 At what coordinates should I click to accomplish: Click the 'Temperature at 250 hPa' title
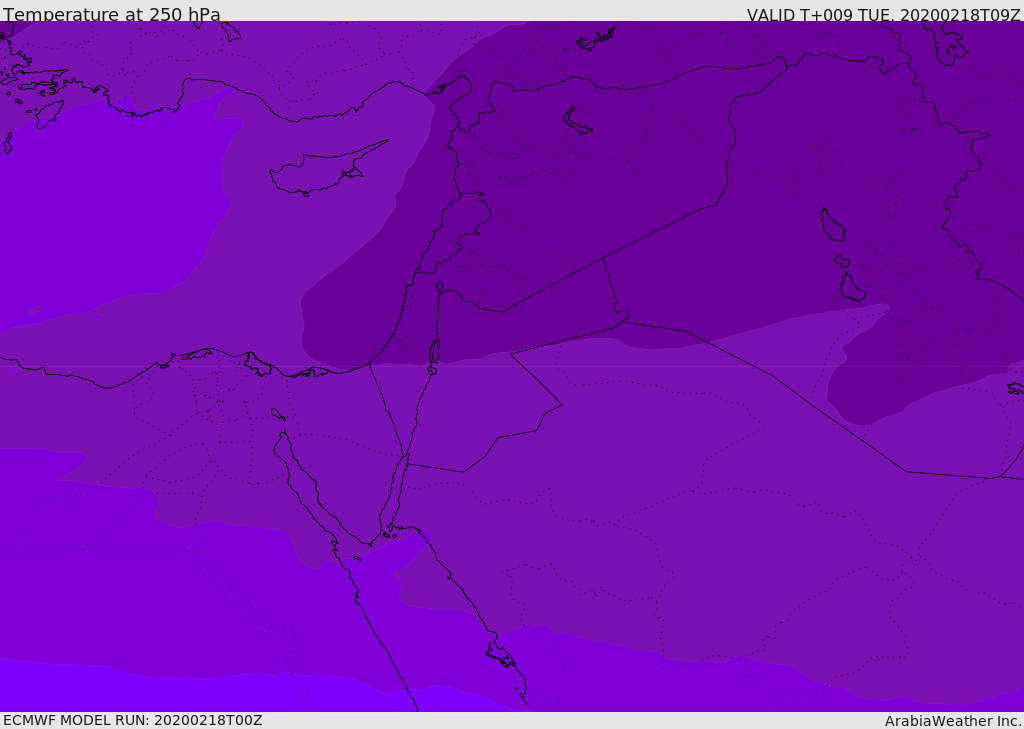pos(112,14)
